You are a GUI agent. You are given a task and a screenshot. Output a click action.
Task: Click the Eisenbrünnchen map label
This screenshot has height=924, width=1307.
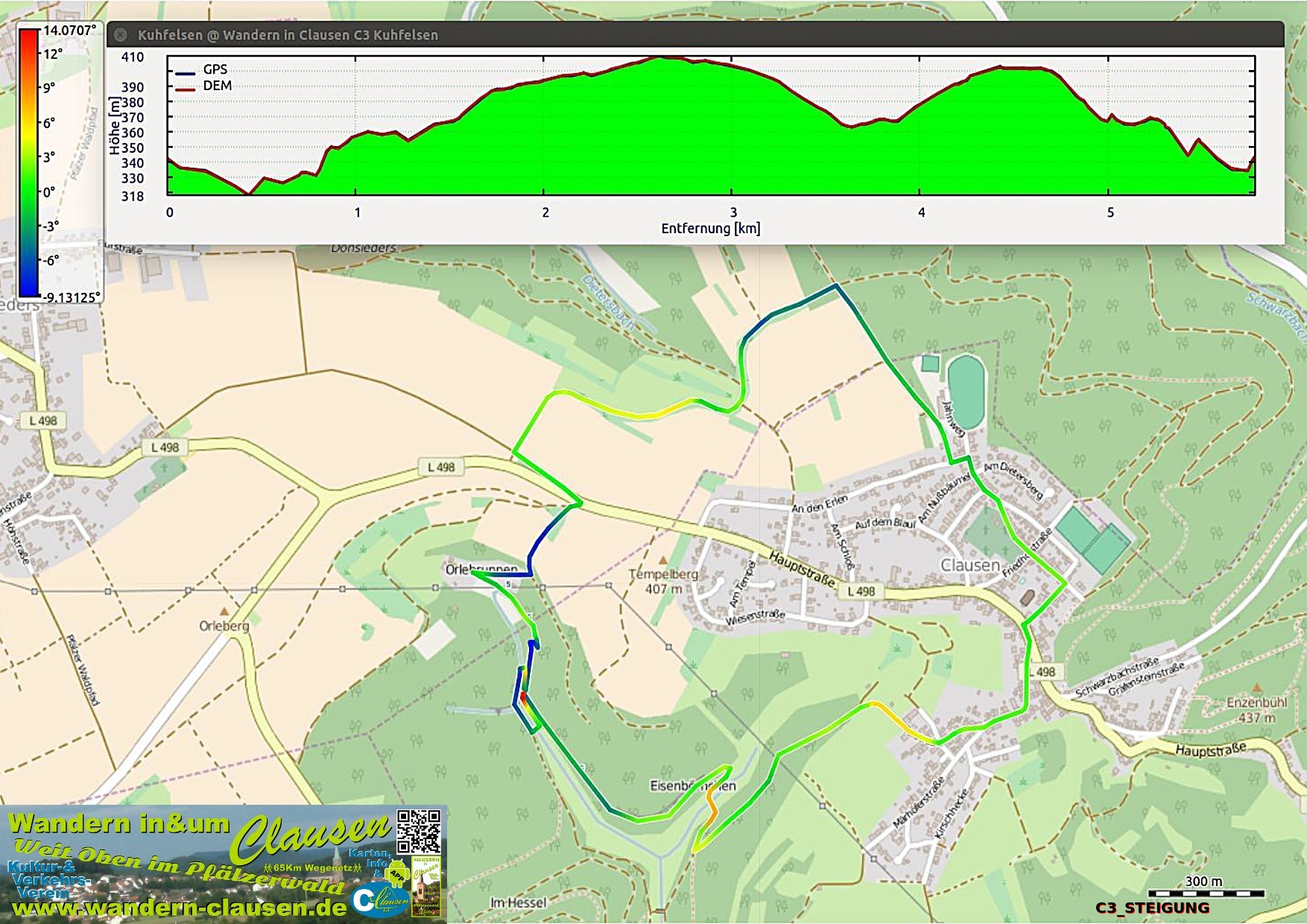coord(692,785)
